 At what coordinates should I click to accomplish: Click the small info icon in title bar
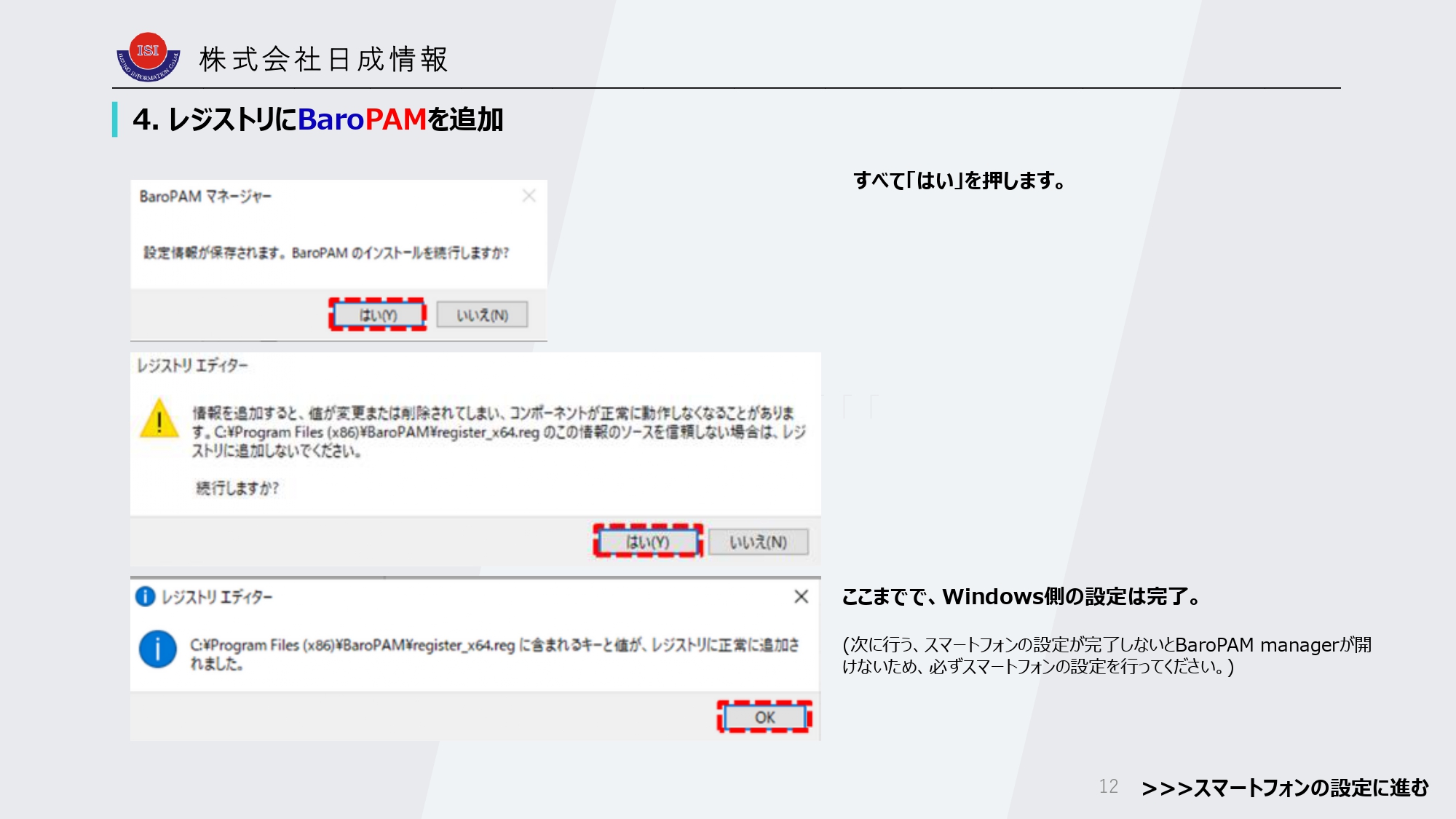point(146,596)
